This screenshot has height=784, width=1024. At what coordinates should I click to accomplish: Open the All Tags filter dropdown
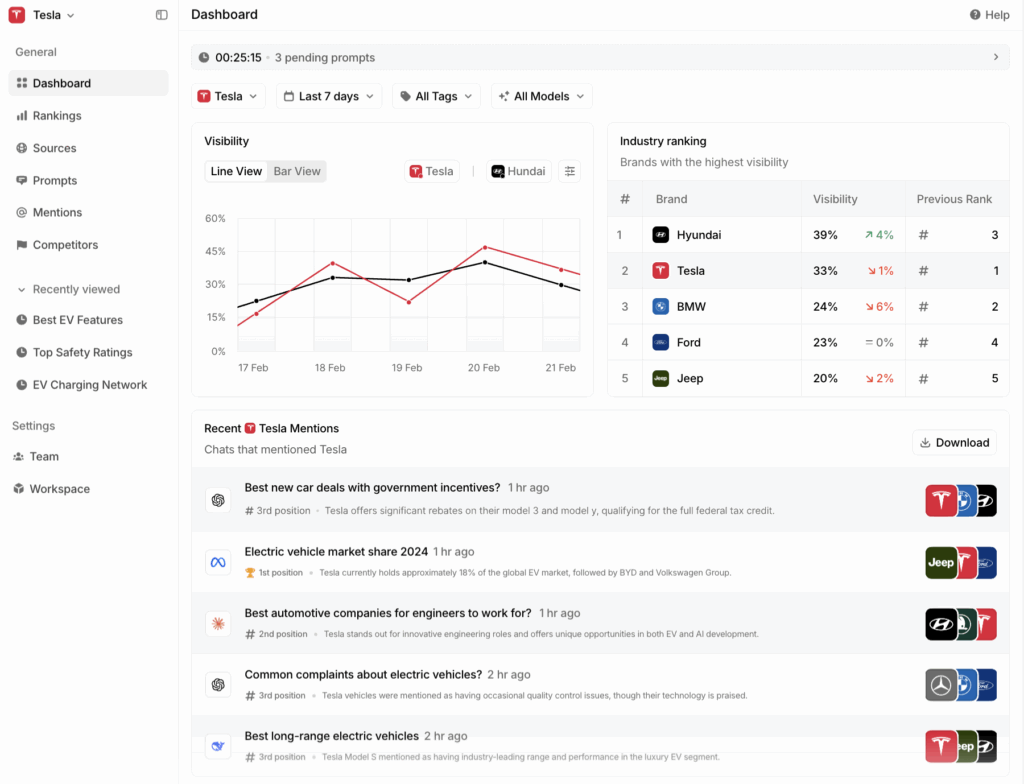pos(436,96)
